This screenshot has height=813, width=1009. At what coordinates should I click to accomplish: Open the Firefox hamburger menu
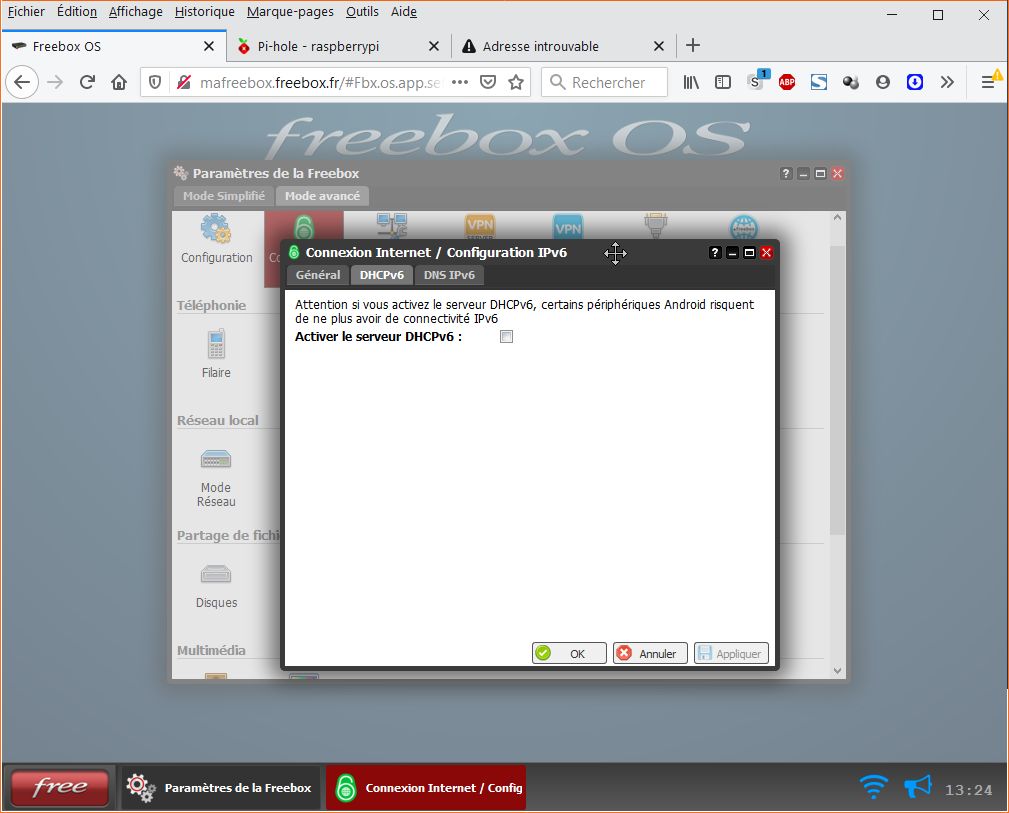pyautogui.click(x=988, y=82)
